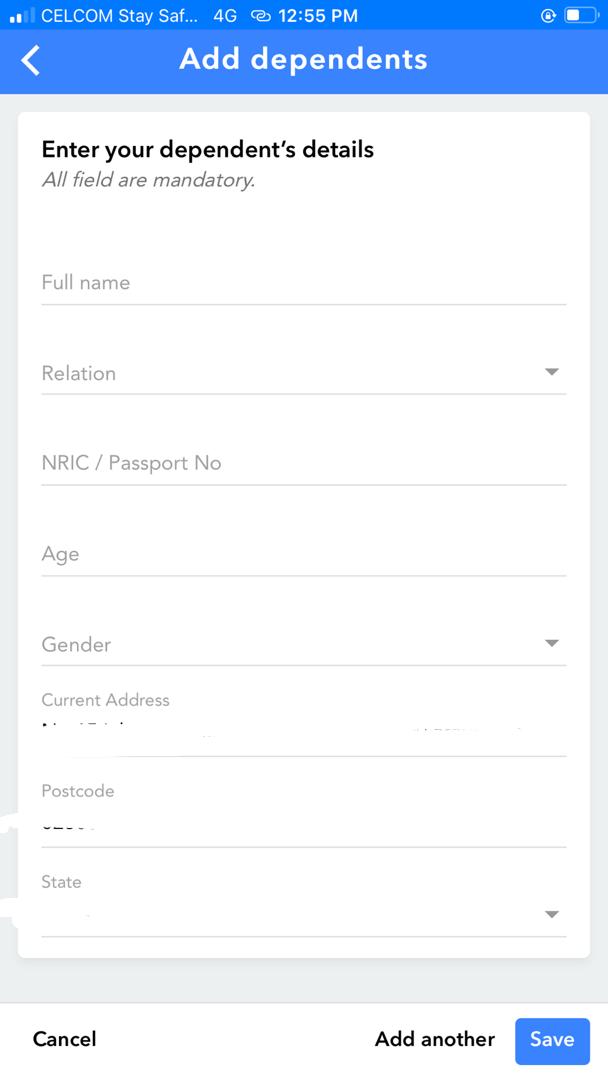Tap into the Age field

coord(303,554)
